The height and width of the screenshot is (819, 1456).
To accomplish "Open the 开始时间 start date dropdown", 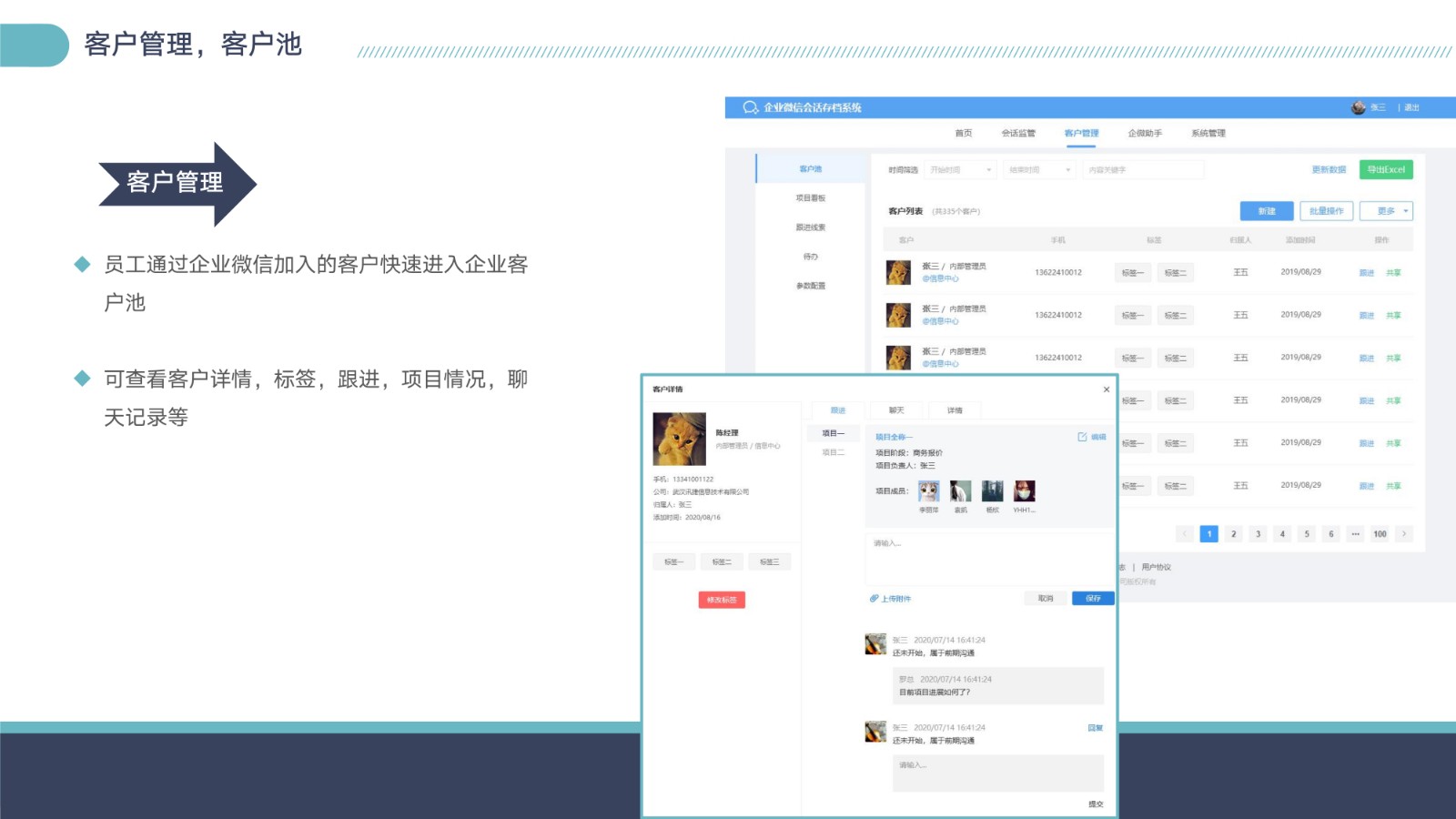I will 960,170.
